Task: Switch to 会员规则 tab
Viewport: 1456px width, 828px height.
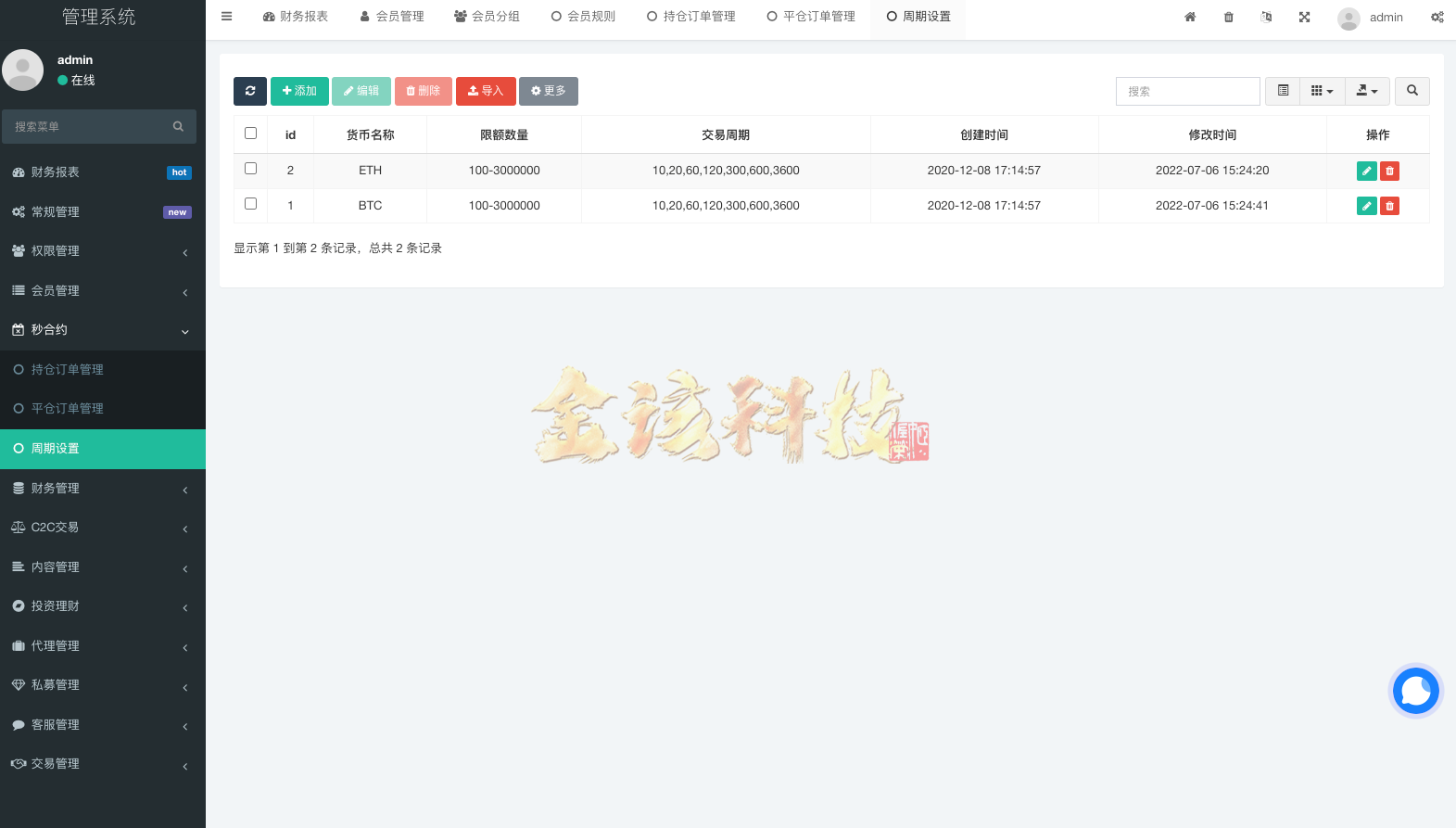Action: [x=583, y=17]
